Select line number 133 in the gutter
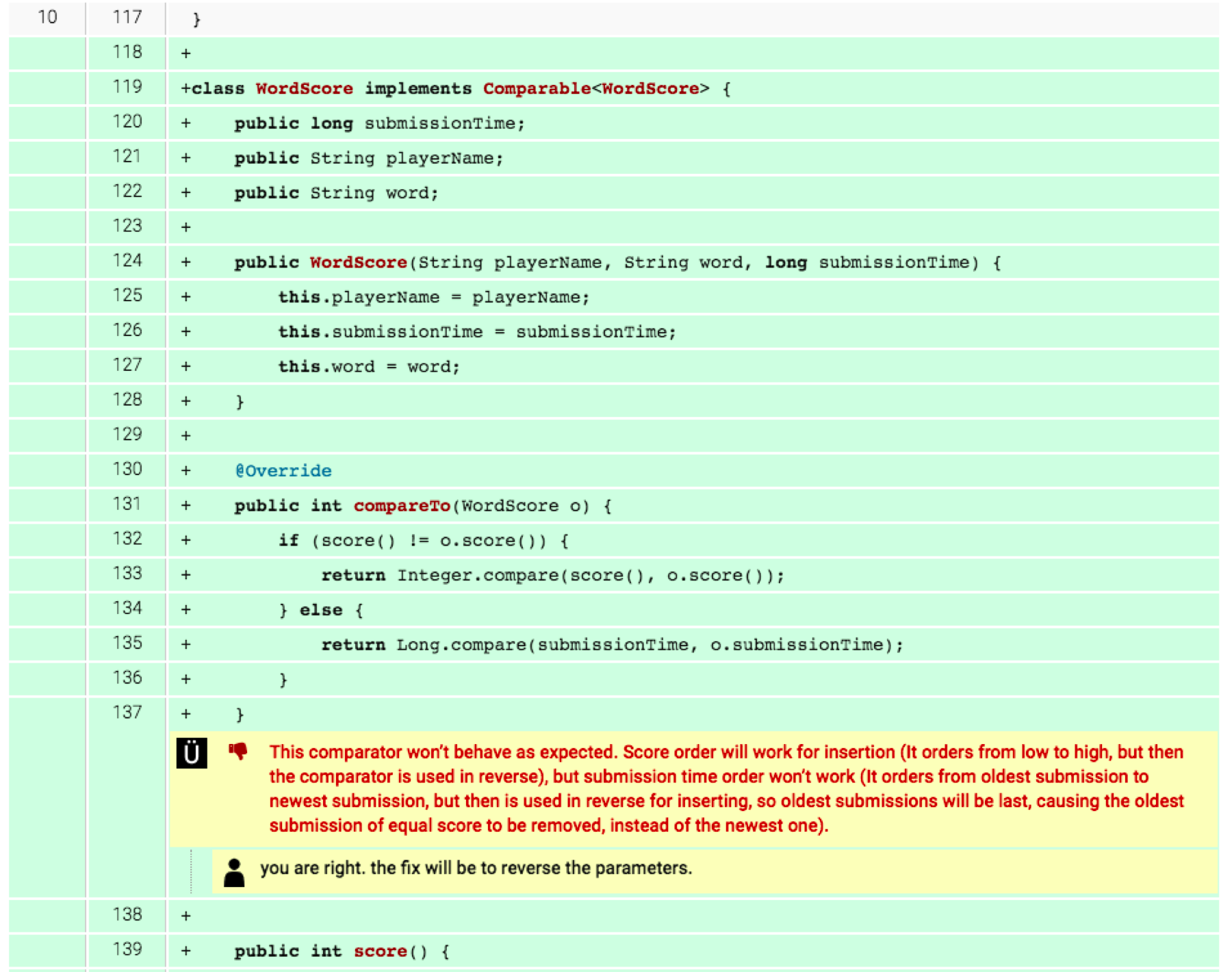The width and height of the screenshot is (1232, 972). point(127,573)
